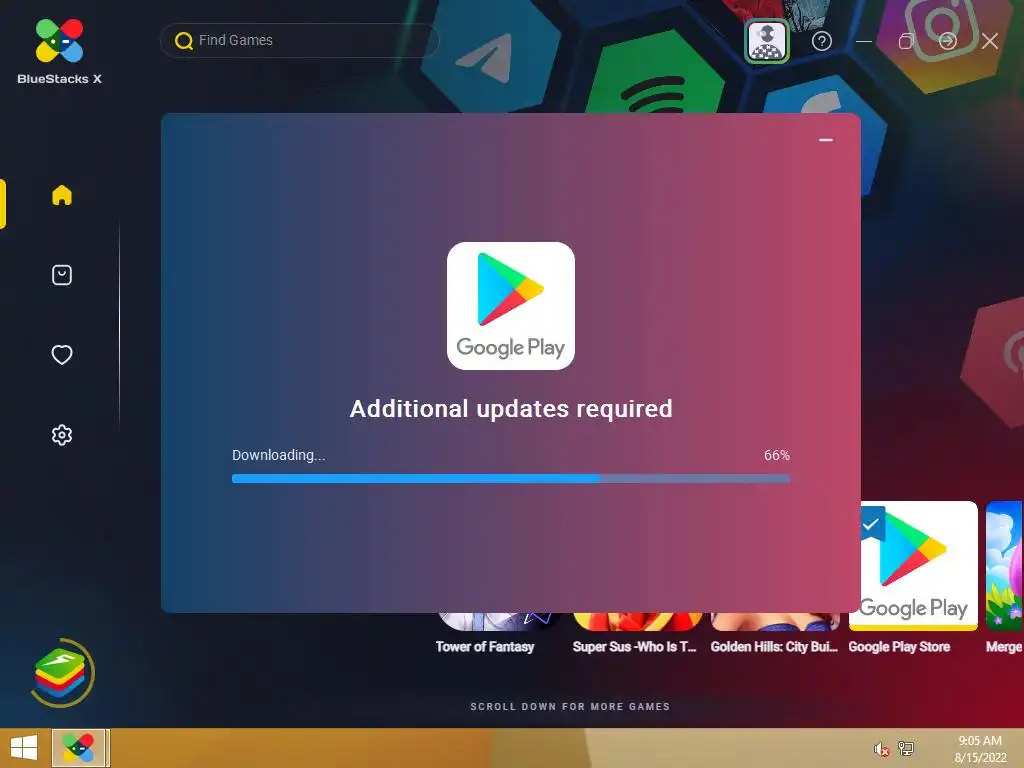Image resolution: width=1024 pixels, height=768 pixels.
Task: Click Scroll Down For More Games text
Action: 570,707
